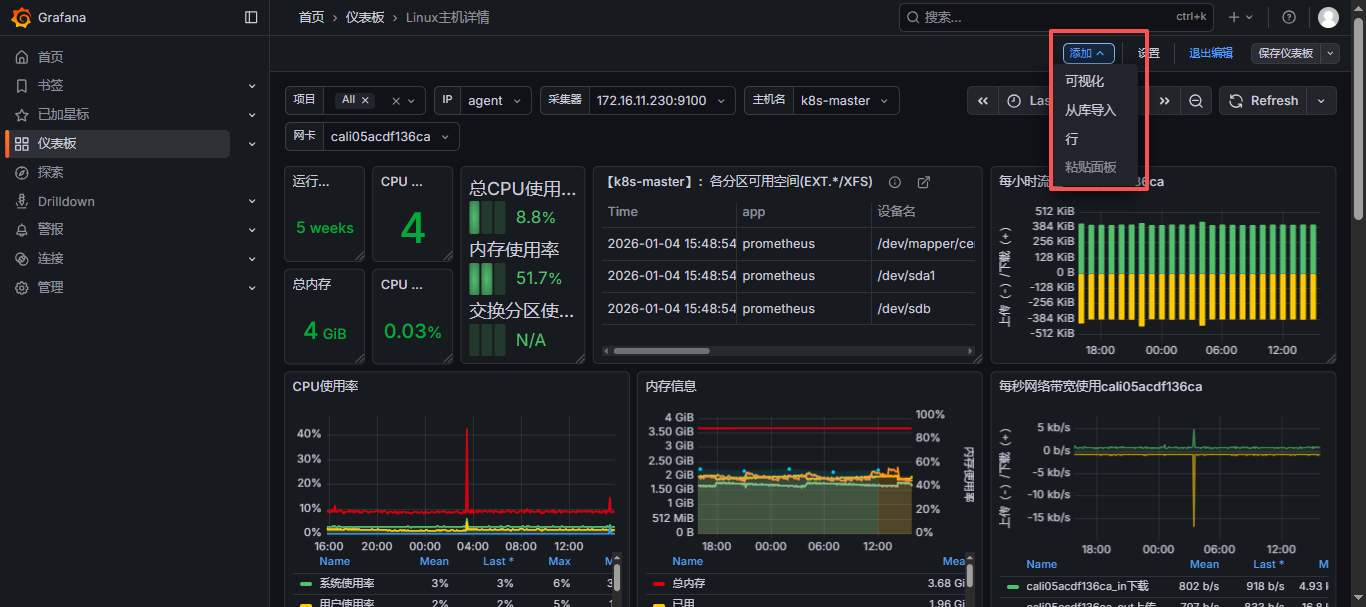This screenshot has height=607, width=1366.
Task: Expand the 管理 sidebar section
Action: click(x=252, y=287)
